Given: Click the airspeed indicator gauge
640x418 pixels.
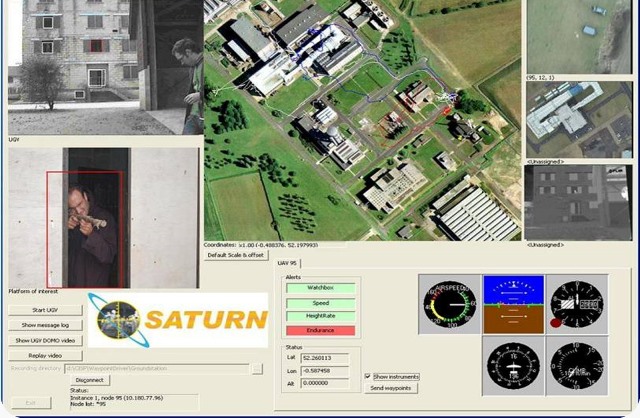Looking at the screenshot, I should tap(448, 304).
